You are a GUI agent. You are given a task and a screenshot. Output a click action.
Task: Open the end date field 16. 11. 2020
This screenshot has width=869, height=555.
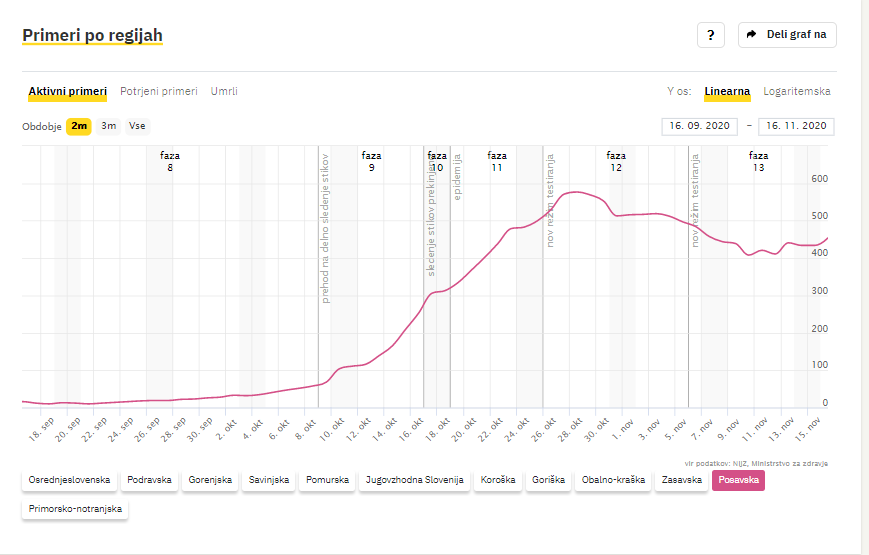[x=796, y=126]
